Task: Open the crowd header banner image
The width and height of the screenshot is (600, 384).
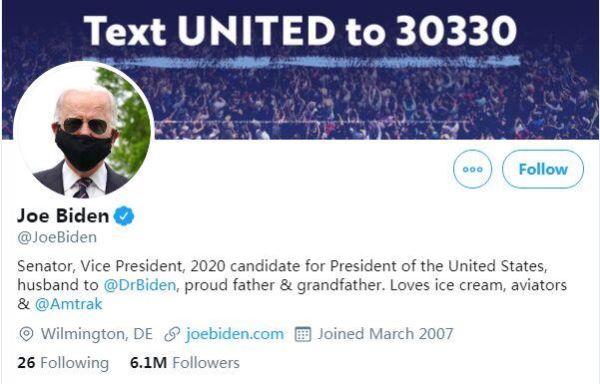Action: coord(300,70)
